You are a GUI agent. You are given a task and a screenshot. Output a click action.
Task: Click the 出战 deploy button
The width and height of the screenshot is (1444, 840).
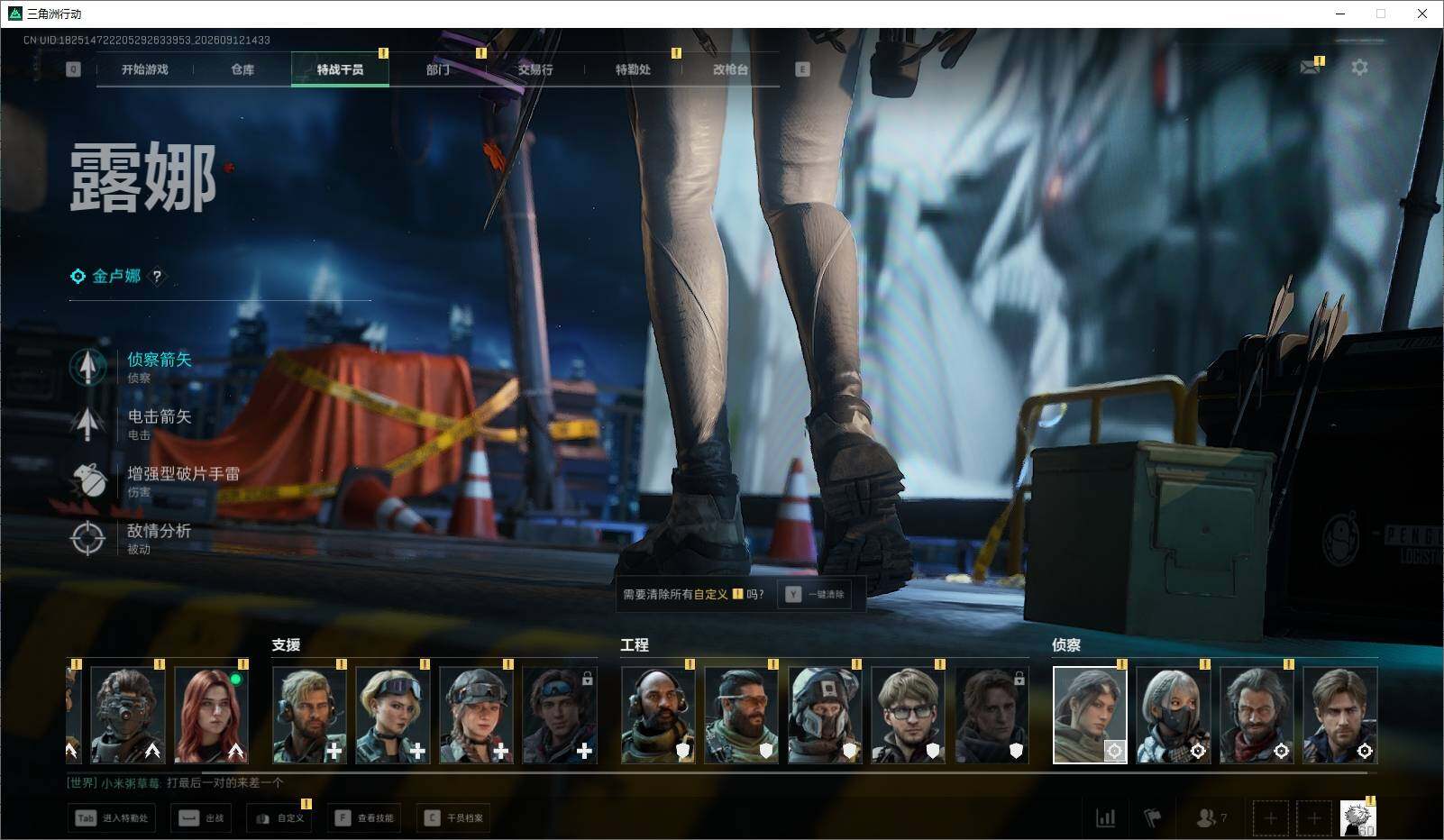click(x=202, y=818)
